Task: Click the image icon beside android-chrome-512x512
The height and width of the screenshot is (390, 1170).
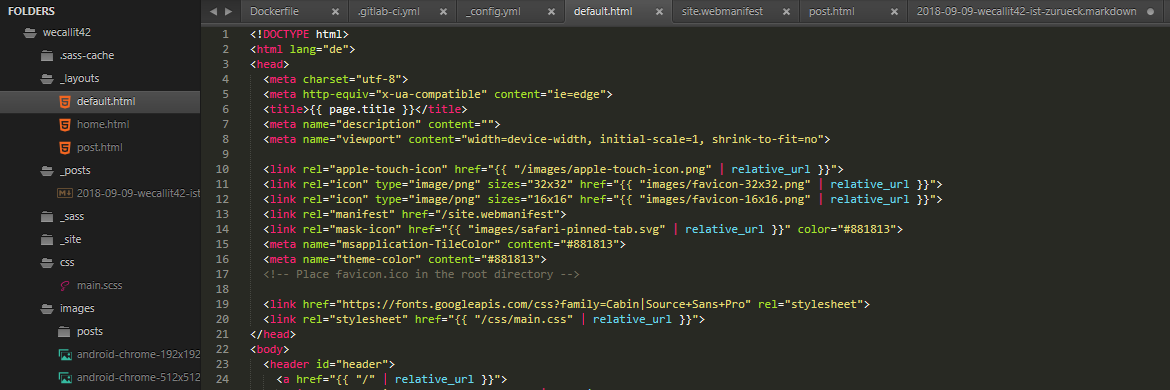Action: point(64,377)
